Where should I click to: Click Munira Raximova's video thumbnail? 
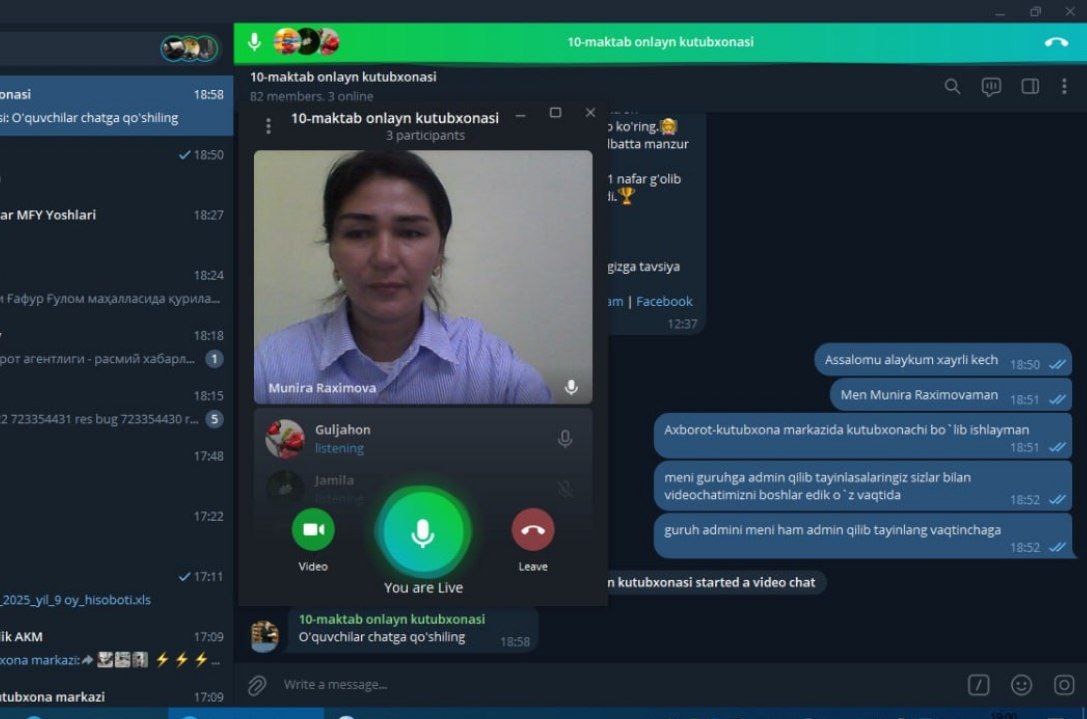click(x=422, y=277)
